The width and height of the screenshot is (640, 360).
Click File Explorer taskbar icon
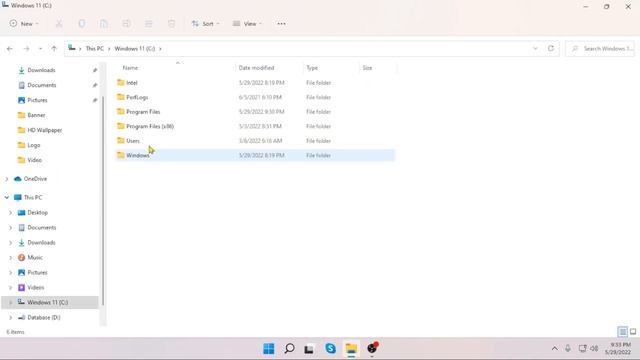(351, 349)
